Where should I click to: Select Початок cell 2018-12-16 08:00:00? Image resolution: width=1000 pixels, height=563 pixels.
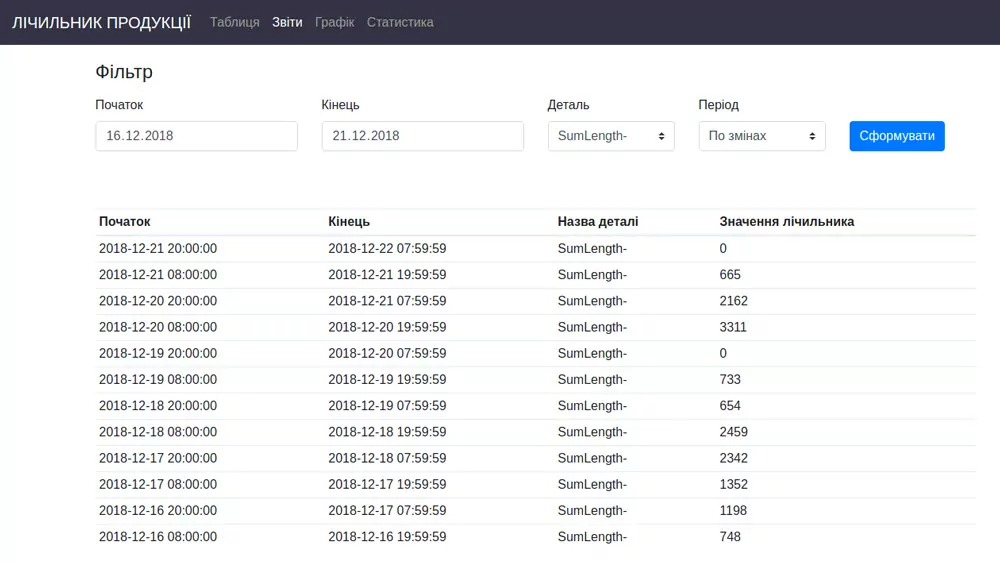158,536
